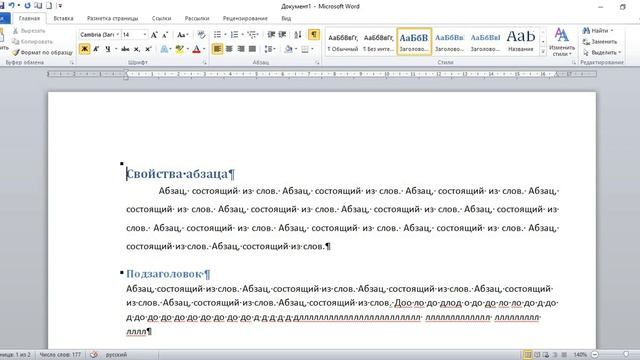Click the redo icon in quick access
640x360 pixels.
[27, 6]
